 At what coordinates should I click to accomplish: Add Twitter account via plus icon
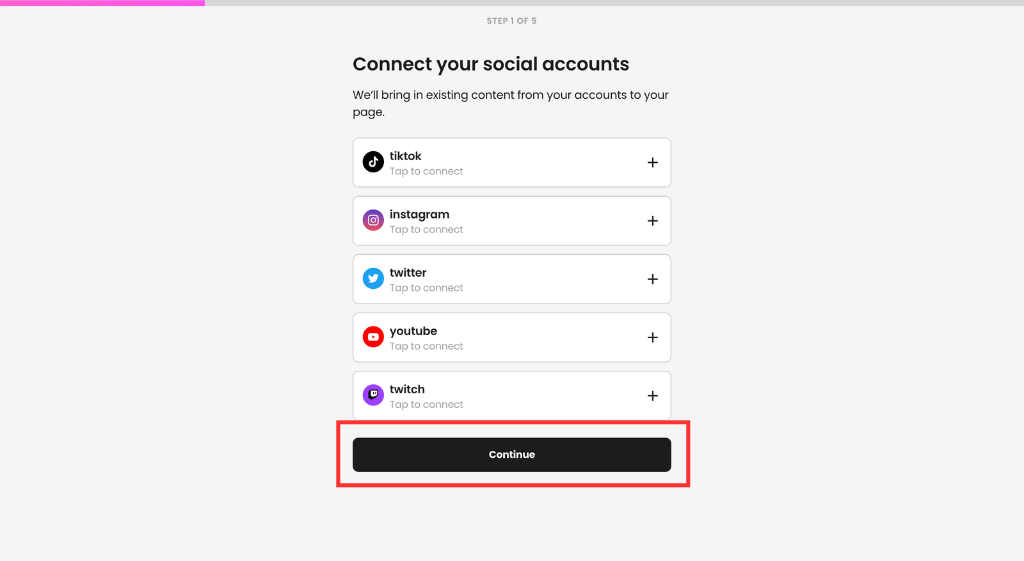[x=652, y=279]
